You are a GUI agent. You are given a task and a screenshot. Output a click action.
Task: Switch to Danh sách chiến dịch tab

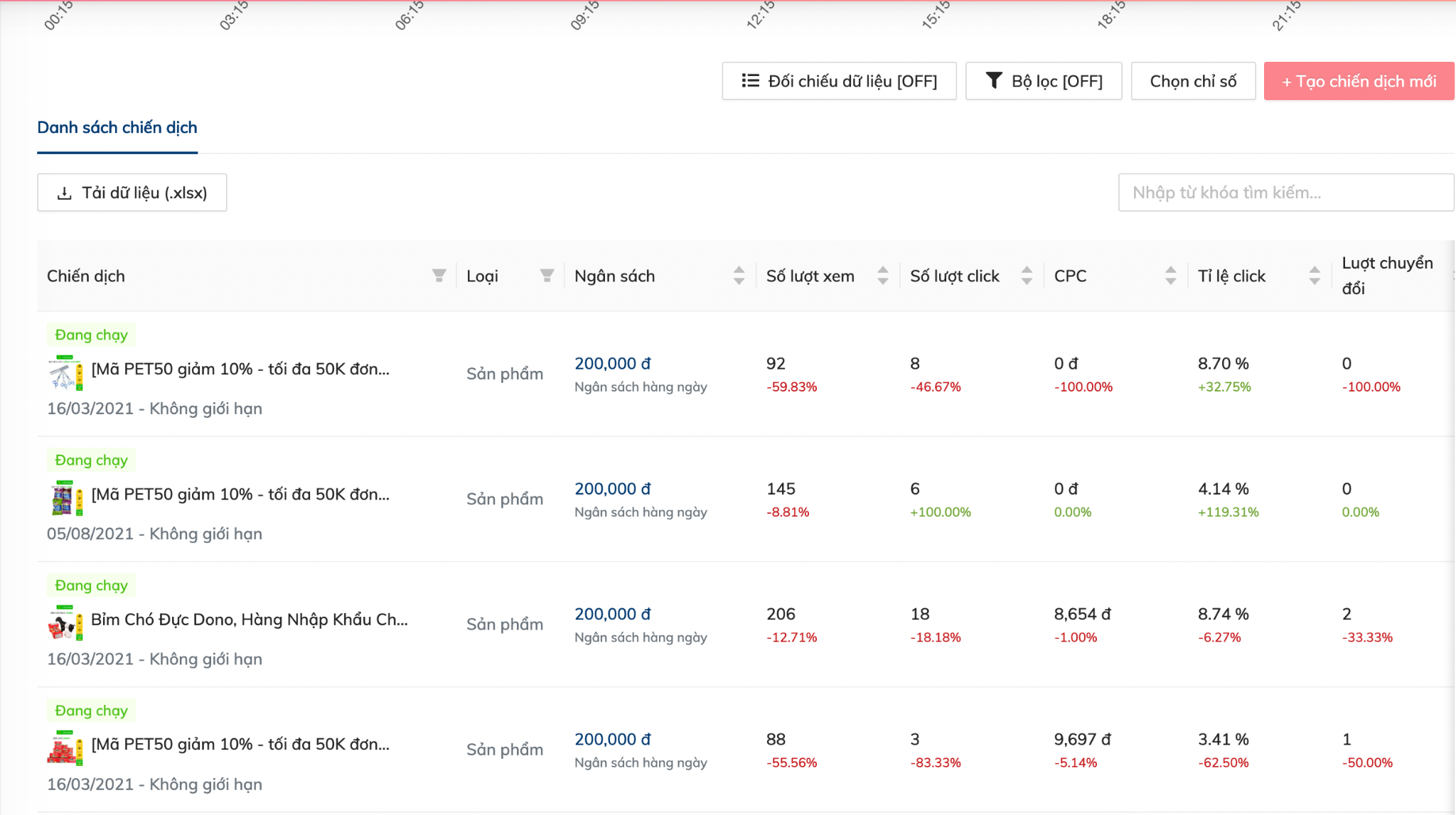coord(117,128)
